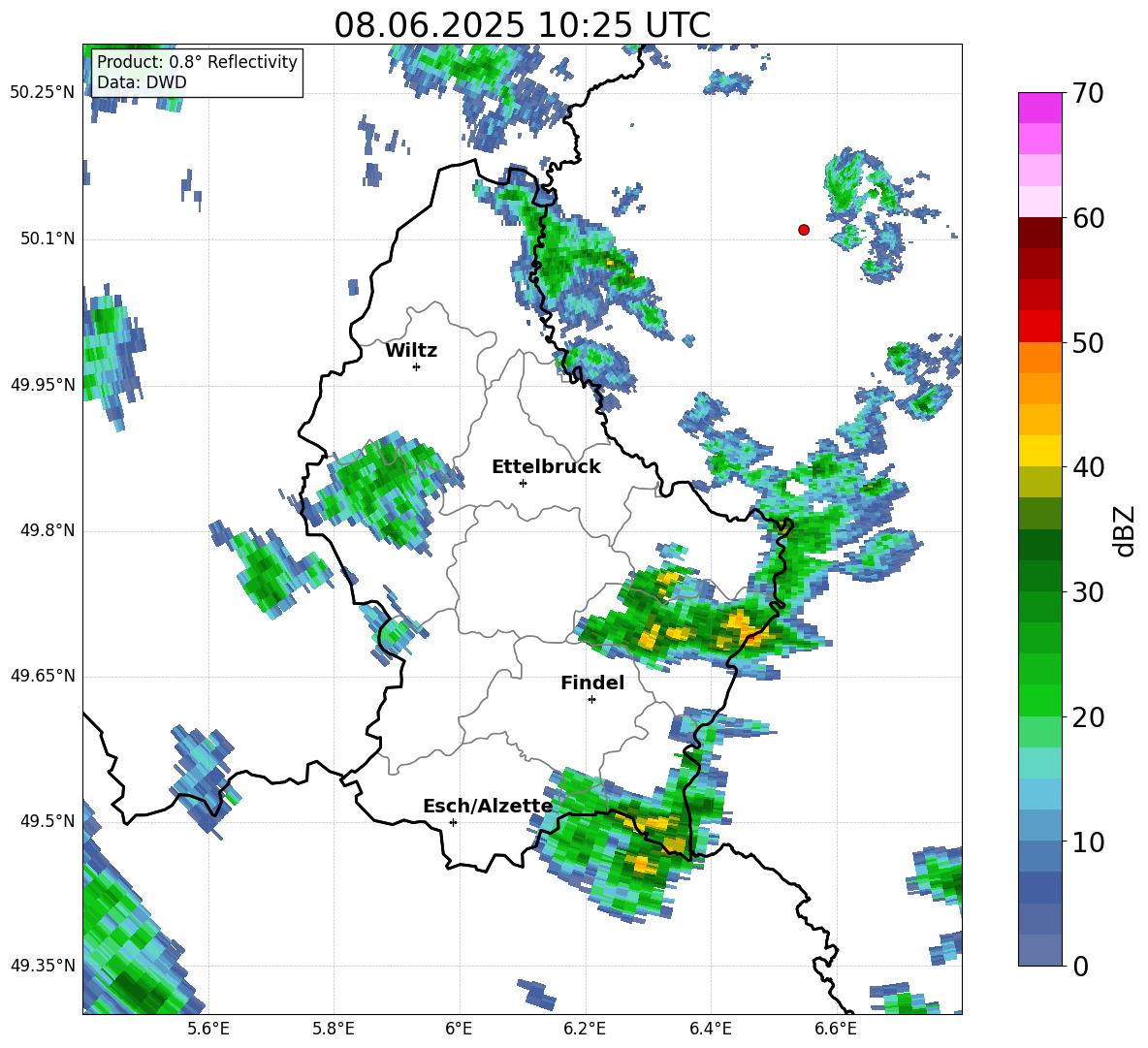The width and height of the screenshot is (1148, 1048).
Task: Click the yellow colorbar segment at 40
Action: [1039, 451]
